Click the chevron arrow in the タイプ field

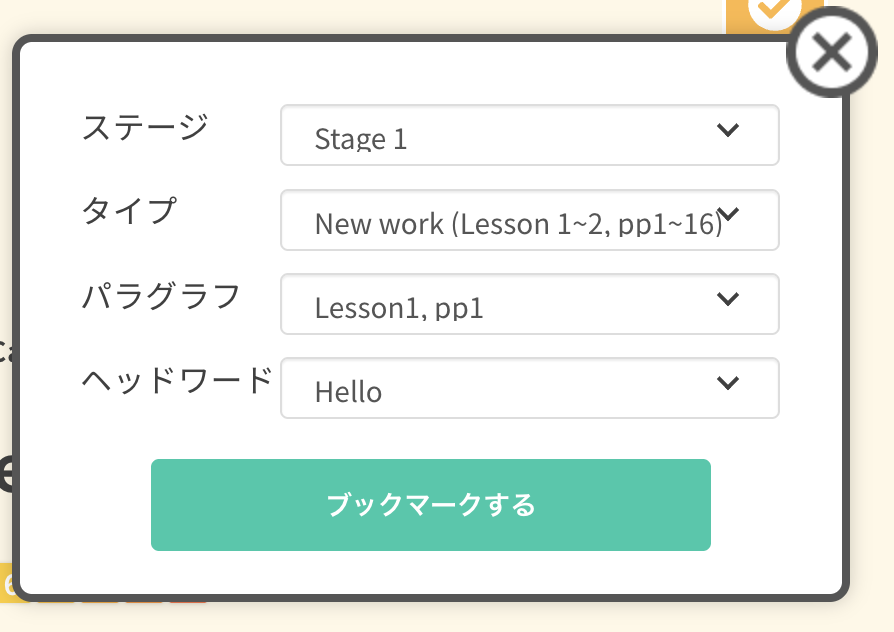(728, 214)
